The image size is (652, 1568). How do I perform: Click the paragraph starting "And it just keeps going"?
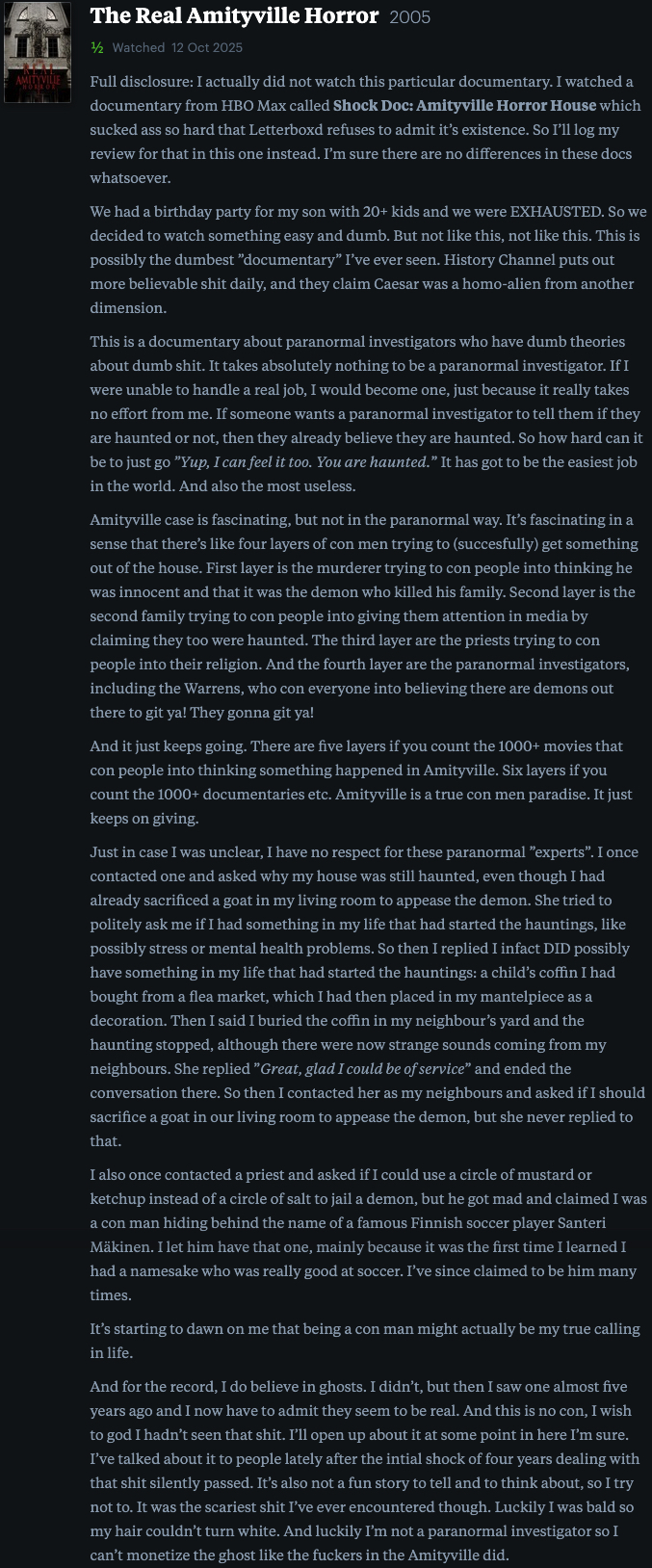point(366,782)
